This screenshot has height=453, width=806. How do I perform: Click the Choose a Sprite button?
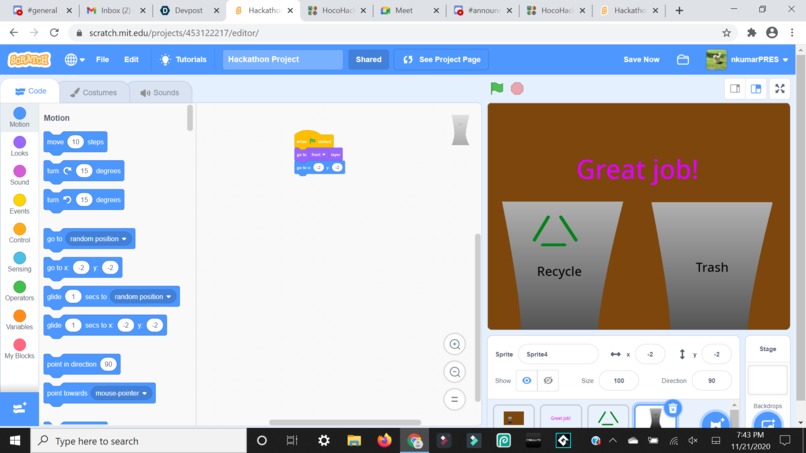coord(716,422)
